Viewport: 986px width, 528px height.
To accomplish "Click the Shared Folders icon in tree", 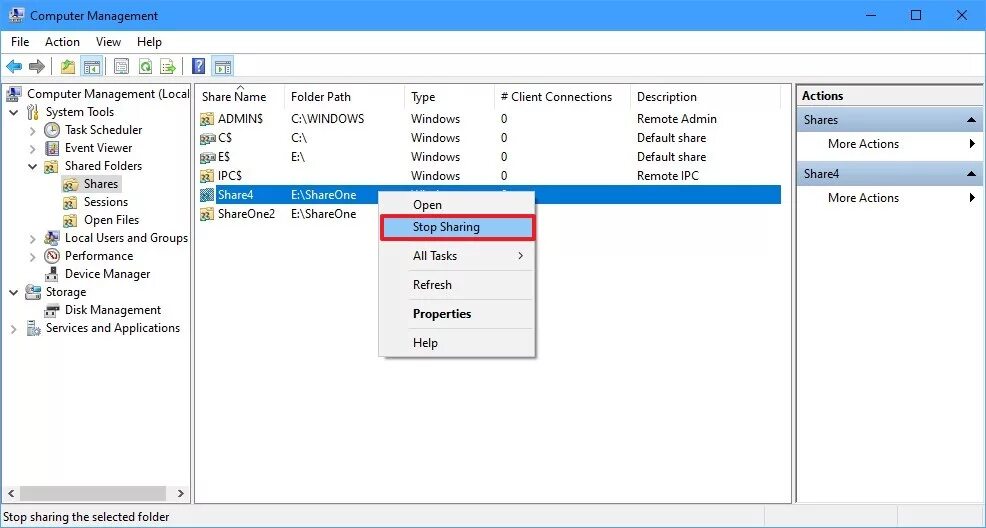I will point(52,166).
